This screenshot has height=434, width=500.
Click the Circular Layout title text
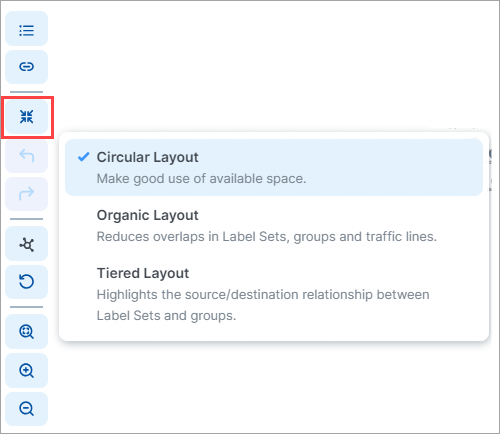coord(147,157)
